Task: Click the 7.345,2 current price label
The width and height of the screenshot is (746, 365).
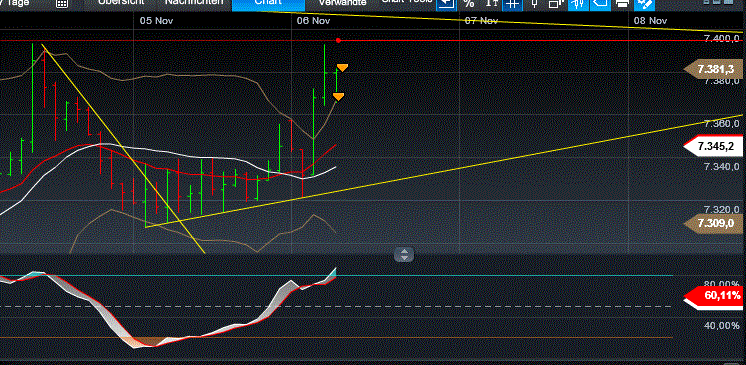Action: pyautogui.click(x=713, y=147)
